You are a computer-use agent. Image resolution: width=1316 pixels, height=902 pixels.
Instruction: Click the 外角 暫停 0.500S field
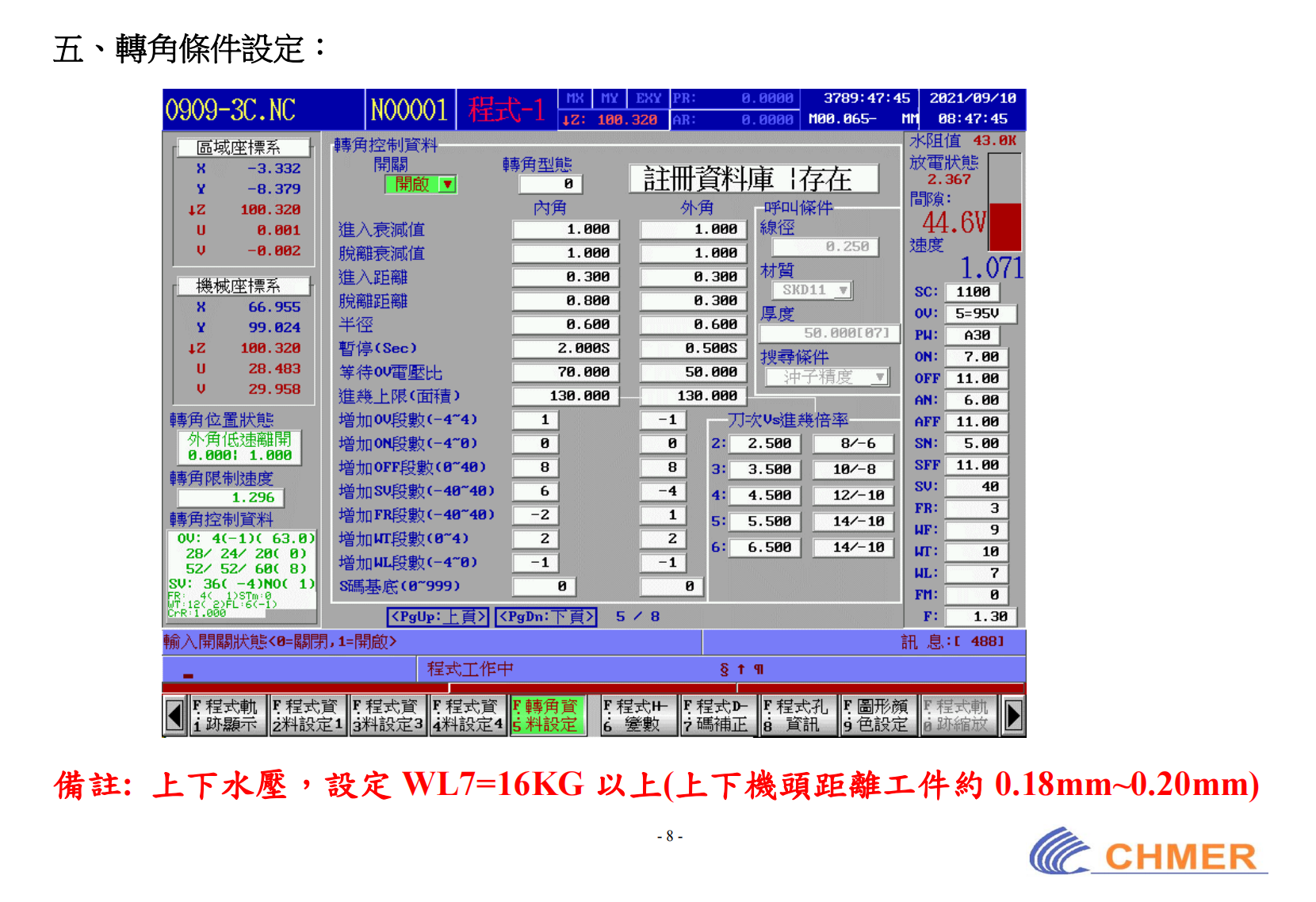[693, 349]
